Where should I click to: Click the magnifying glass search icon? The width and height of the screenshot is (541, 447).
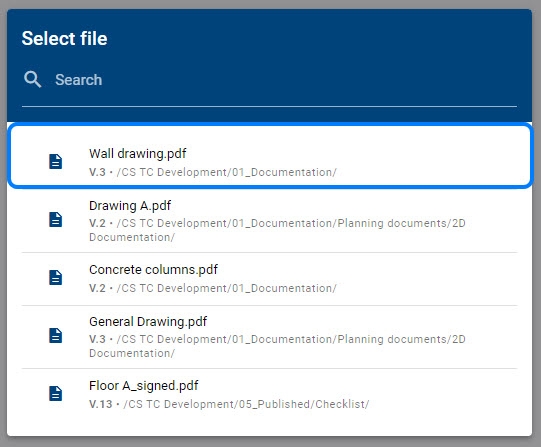pyautogui.click(x=33, y=79)
